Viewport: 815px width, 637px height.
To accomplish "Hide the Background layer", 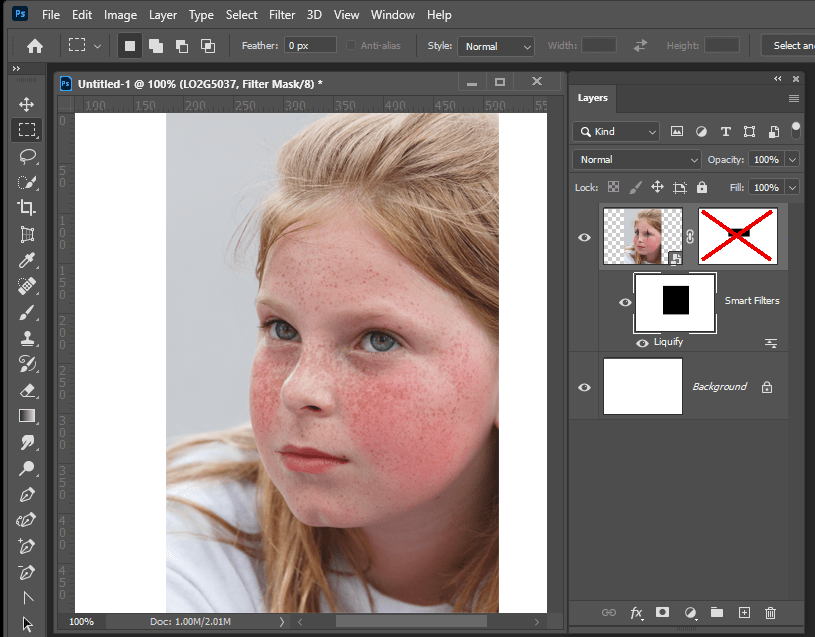I will (584, 386).
